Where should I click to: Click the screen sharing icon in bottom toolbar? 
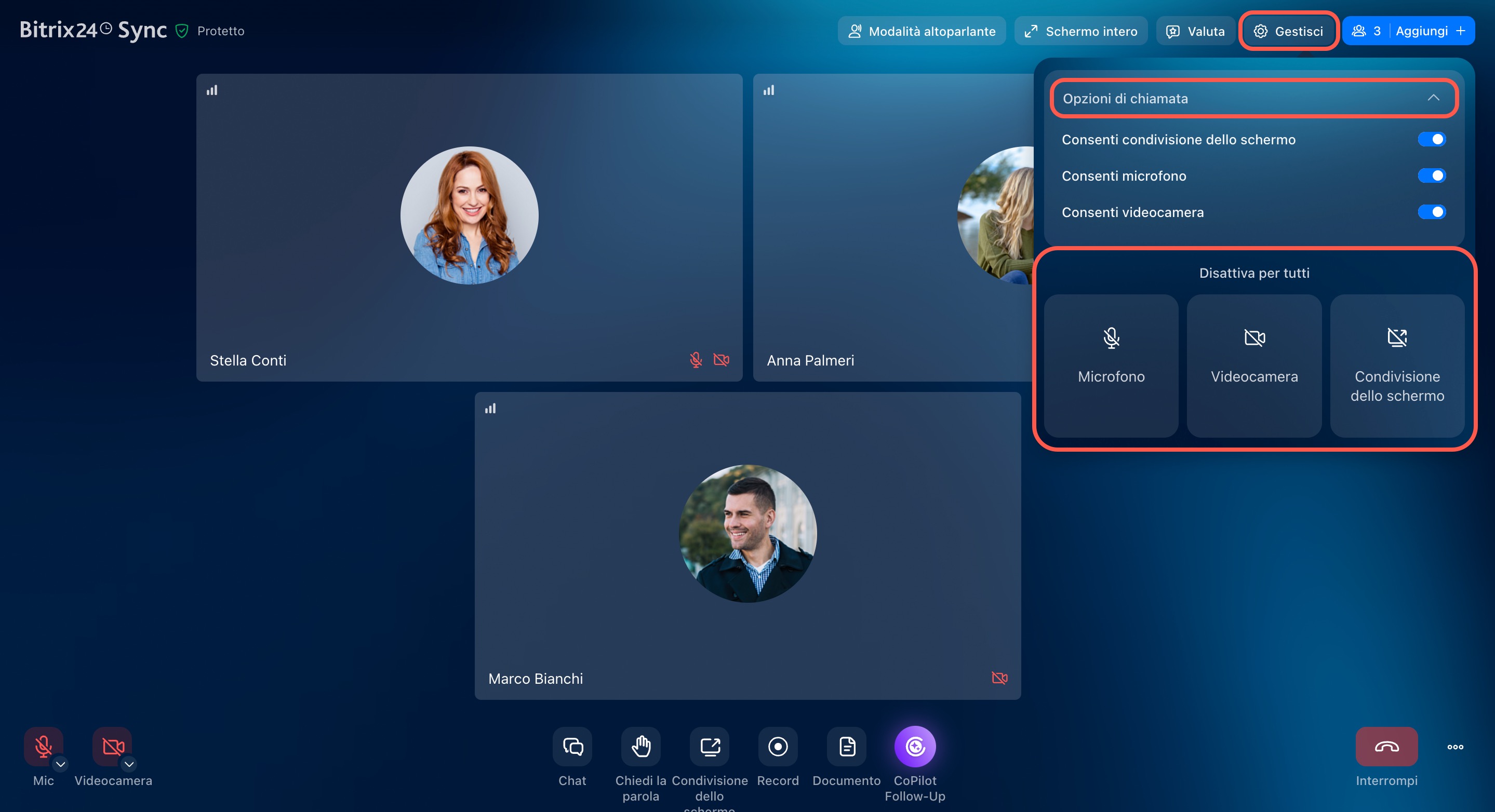click(709, 747)
